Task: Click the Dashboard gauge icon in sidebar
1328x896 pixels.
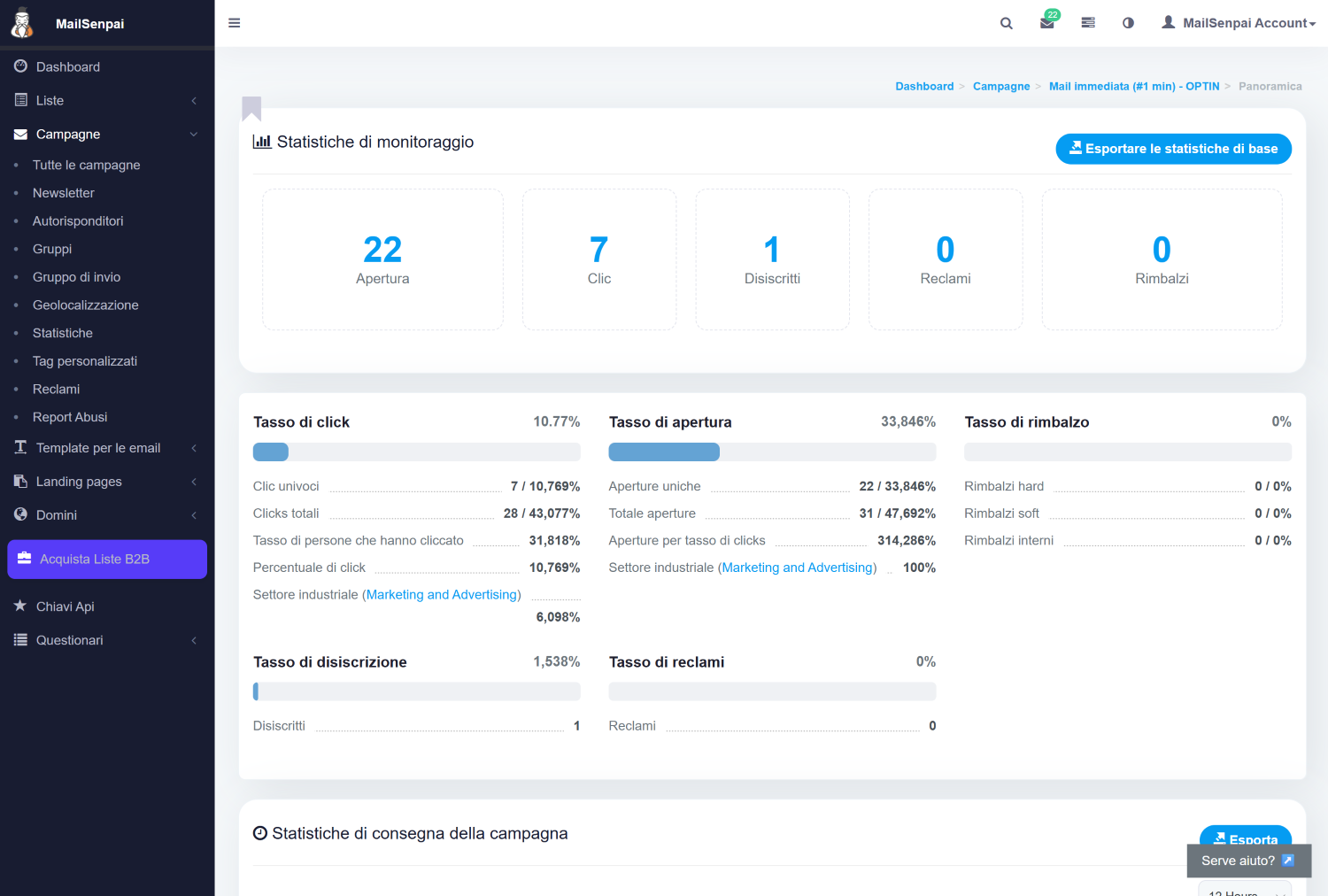Action: (x=21, y=66)
